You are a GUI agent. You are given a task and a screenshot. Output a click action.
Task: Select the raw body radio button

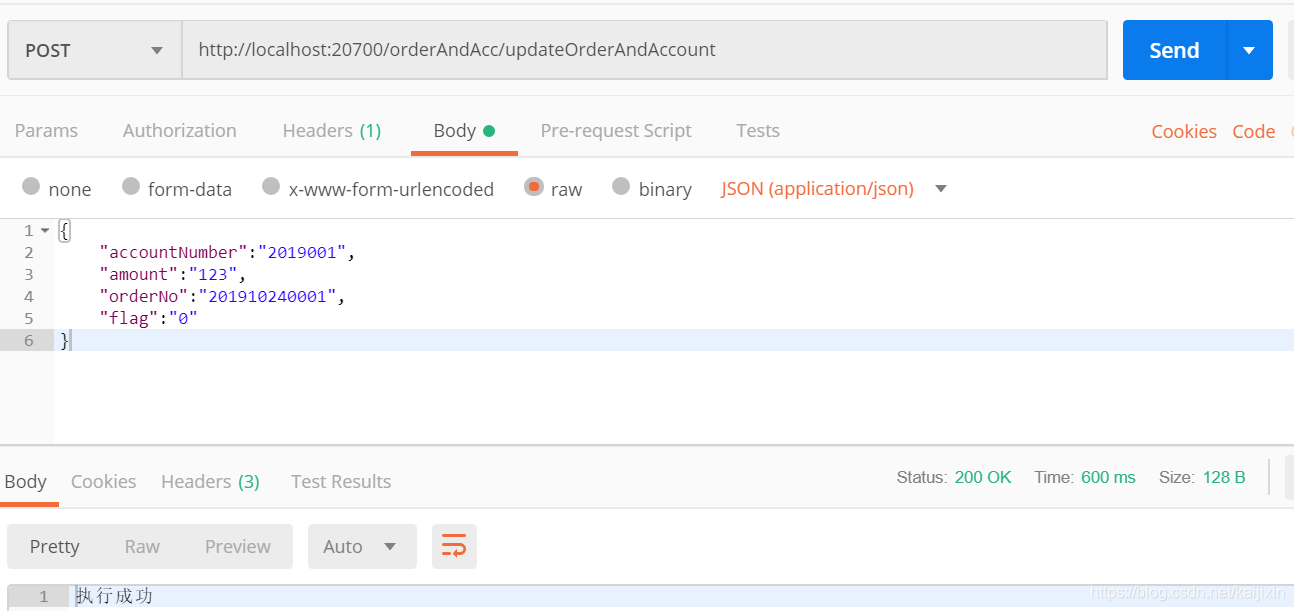[x=534, y=187]
